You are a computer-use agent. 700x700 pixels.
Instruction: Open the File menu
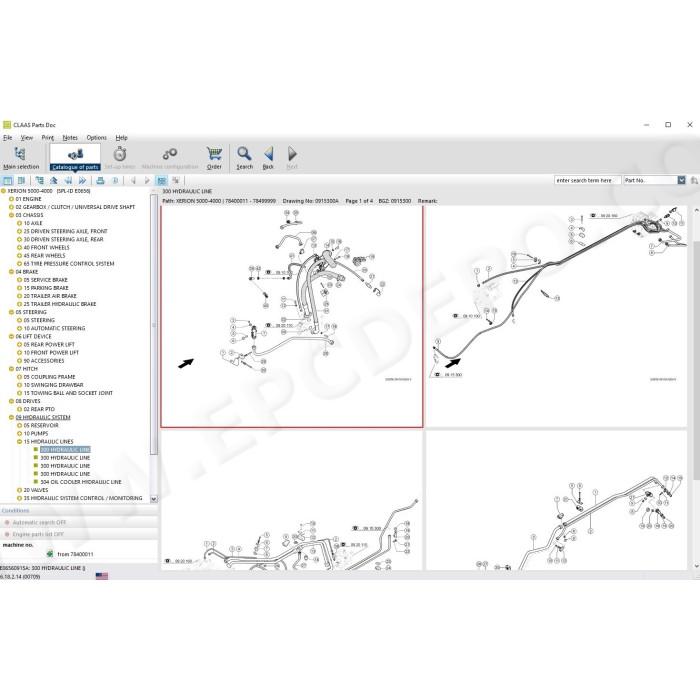(x=8, y=138)
